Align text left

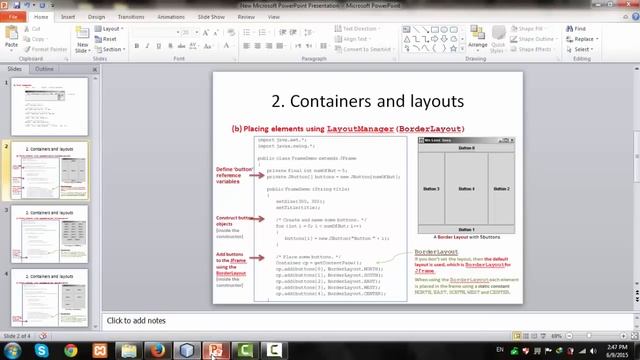[x=247, y=46]
